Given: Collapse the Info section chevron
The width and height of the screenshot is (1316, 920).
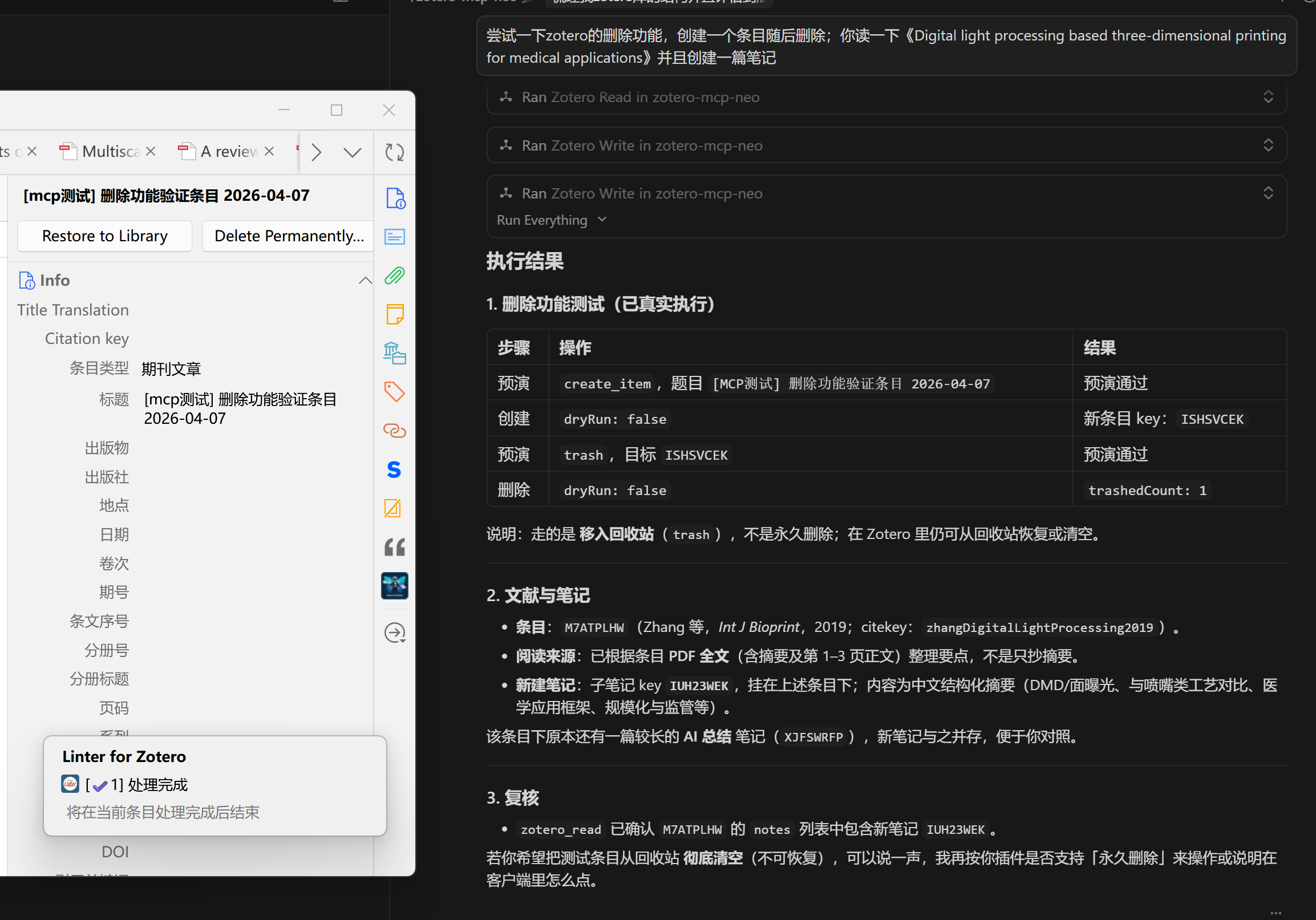Looking at the screenshot, I should (365, 280).
